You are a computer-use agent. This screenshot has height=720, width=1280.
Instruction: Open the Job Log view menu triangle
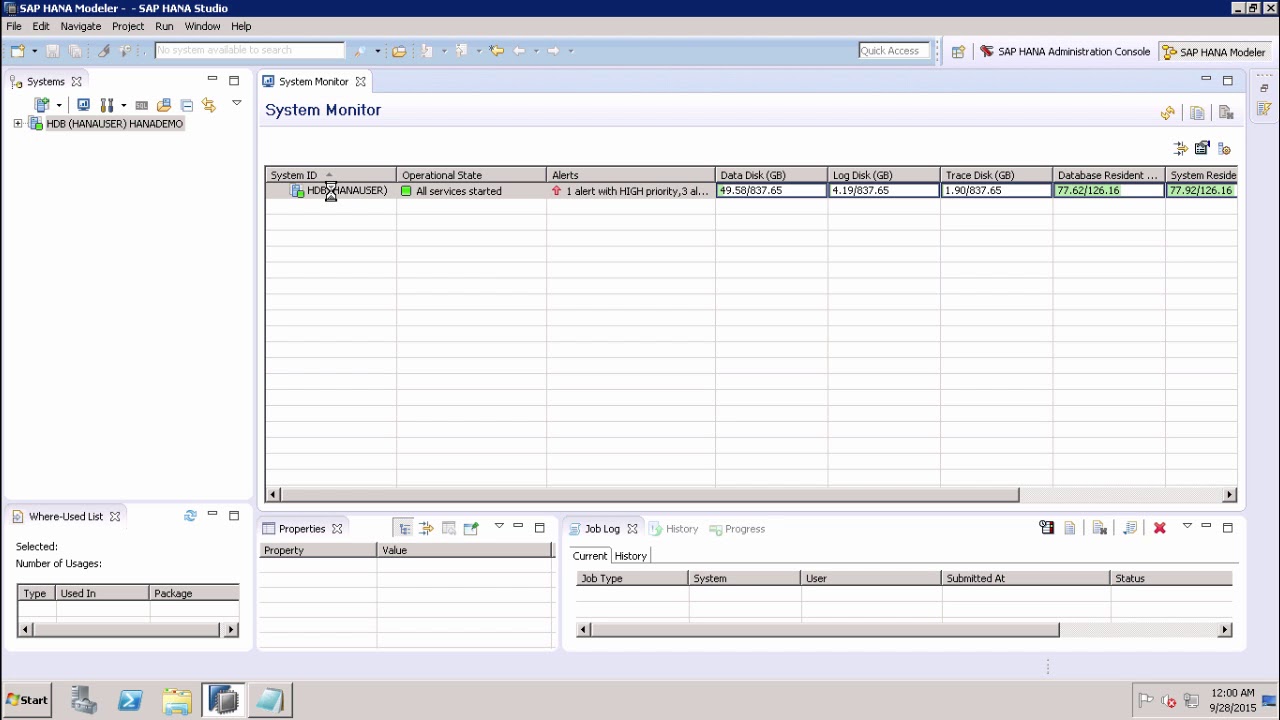[x=1187, y=526]
